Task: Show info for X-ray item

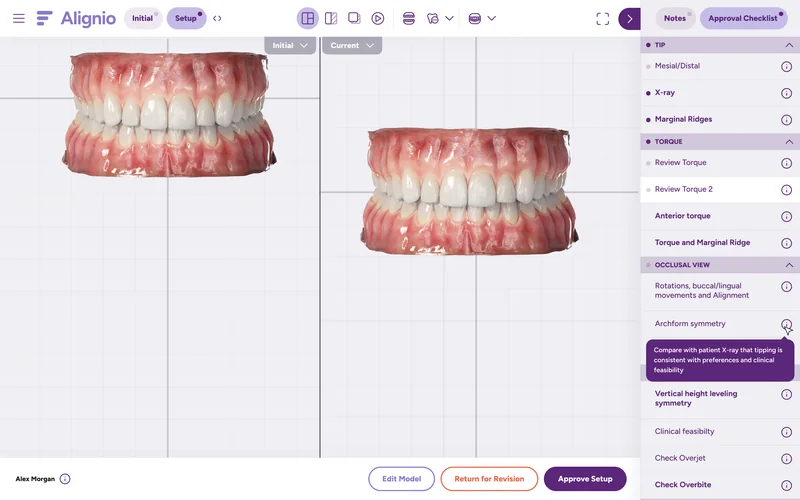Action: [786, 93]
